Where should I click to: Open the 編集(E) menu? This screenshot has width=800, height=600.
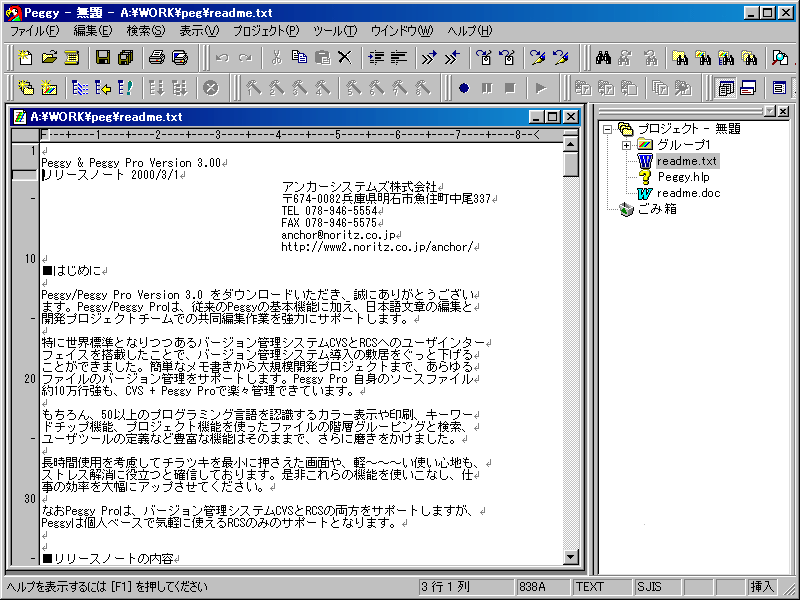[x=92, y=31]
